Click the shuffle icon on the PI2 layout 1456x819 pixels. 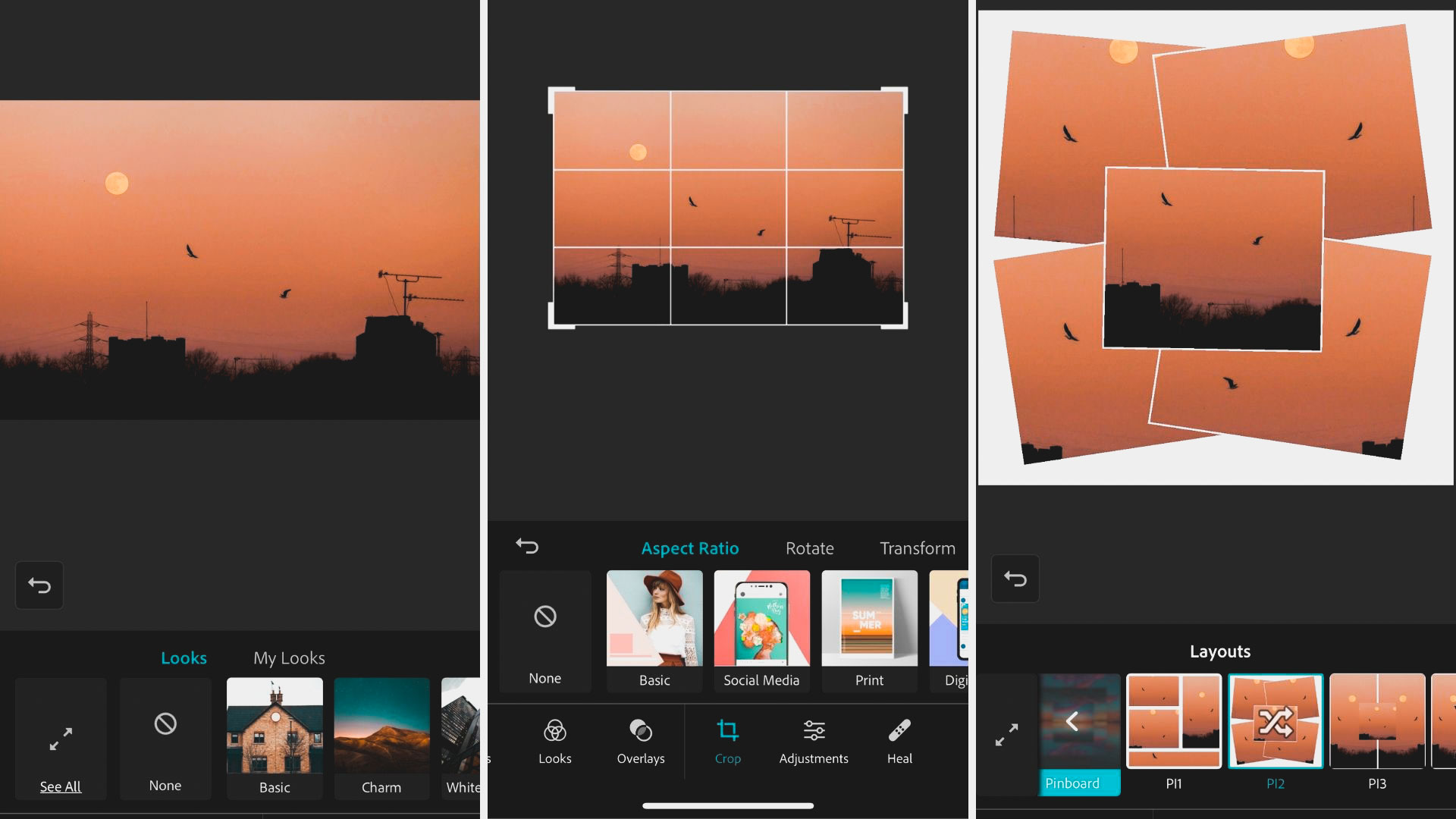coord(1276,721)
